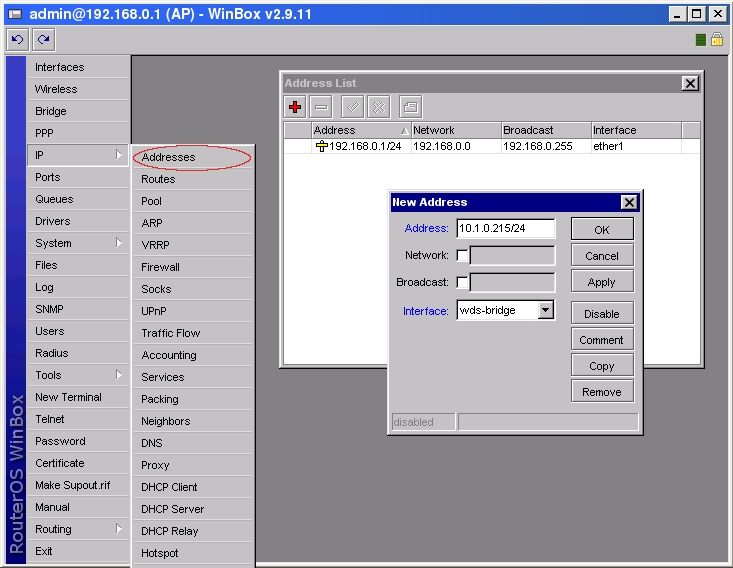Expand the IP submenu arrow
Viewport: 733px width, 568px height.
(119, 155)
